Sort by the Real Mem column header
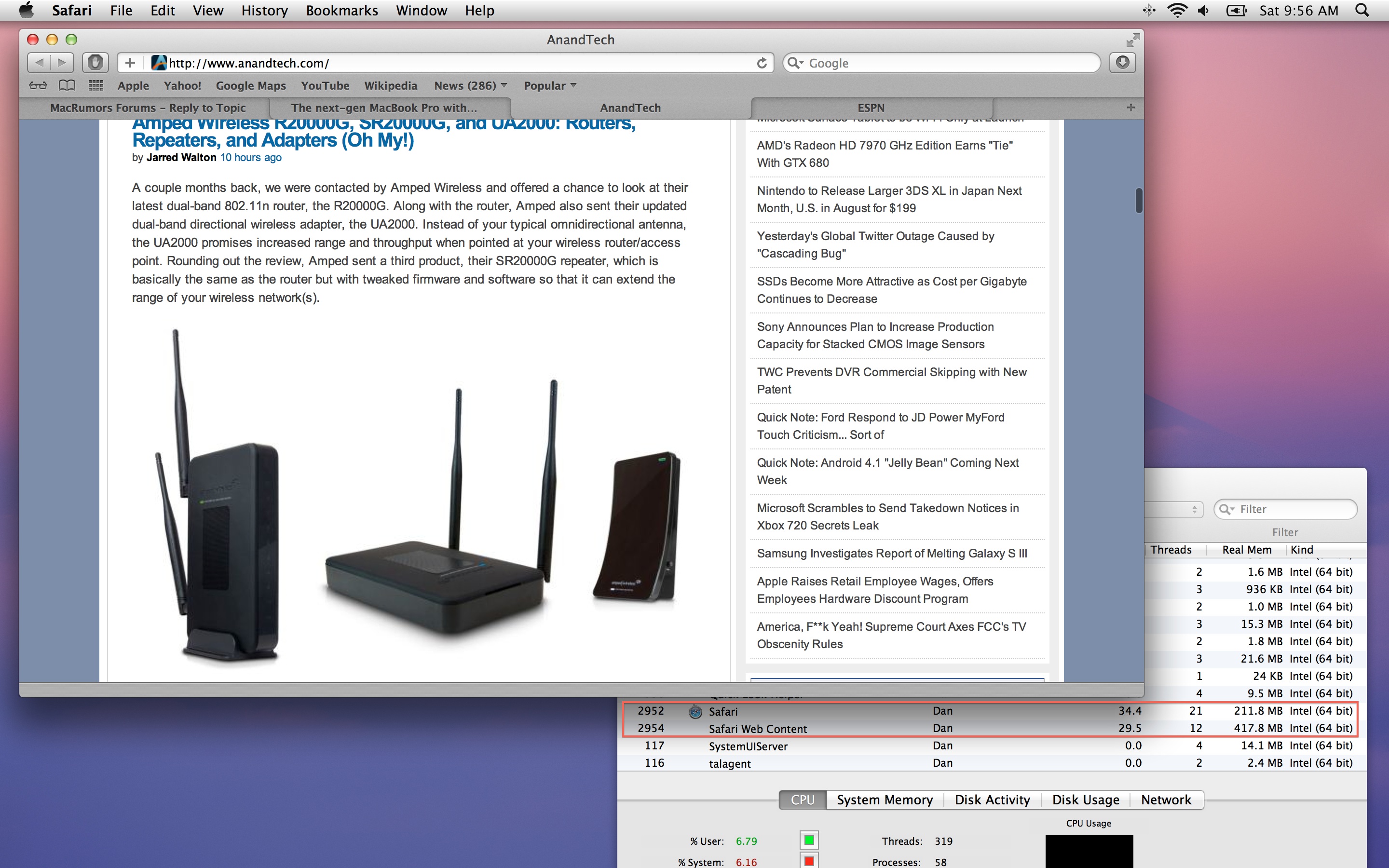1389x868 pixels. [1246, 550]
